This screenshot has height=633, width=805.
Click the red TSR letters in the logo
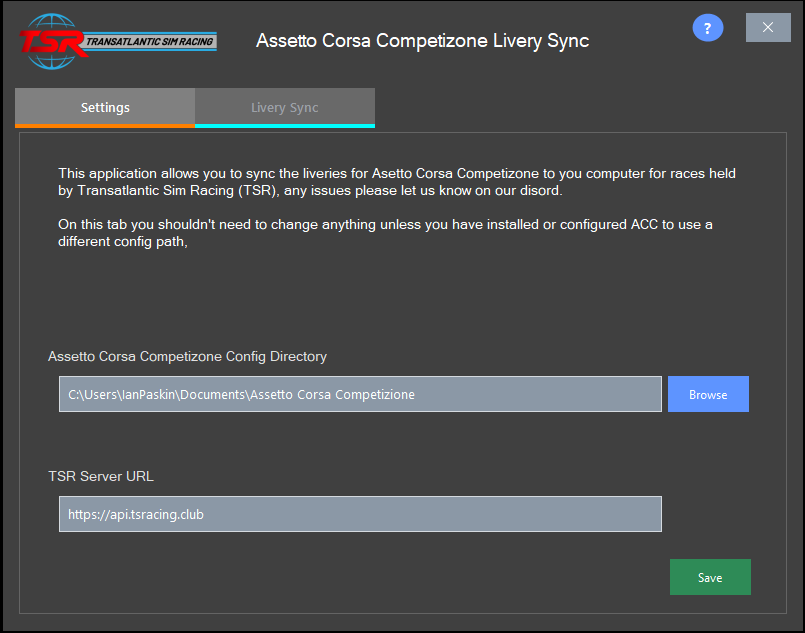51,42
